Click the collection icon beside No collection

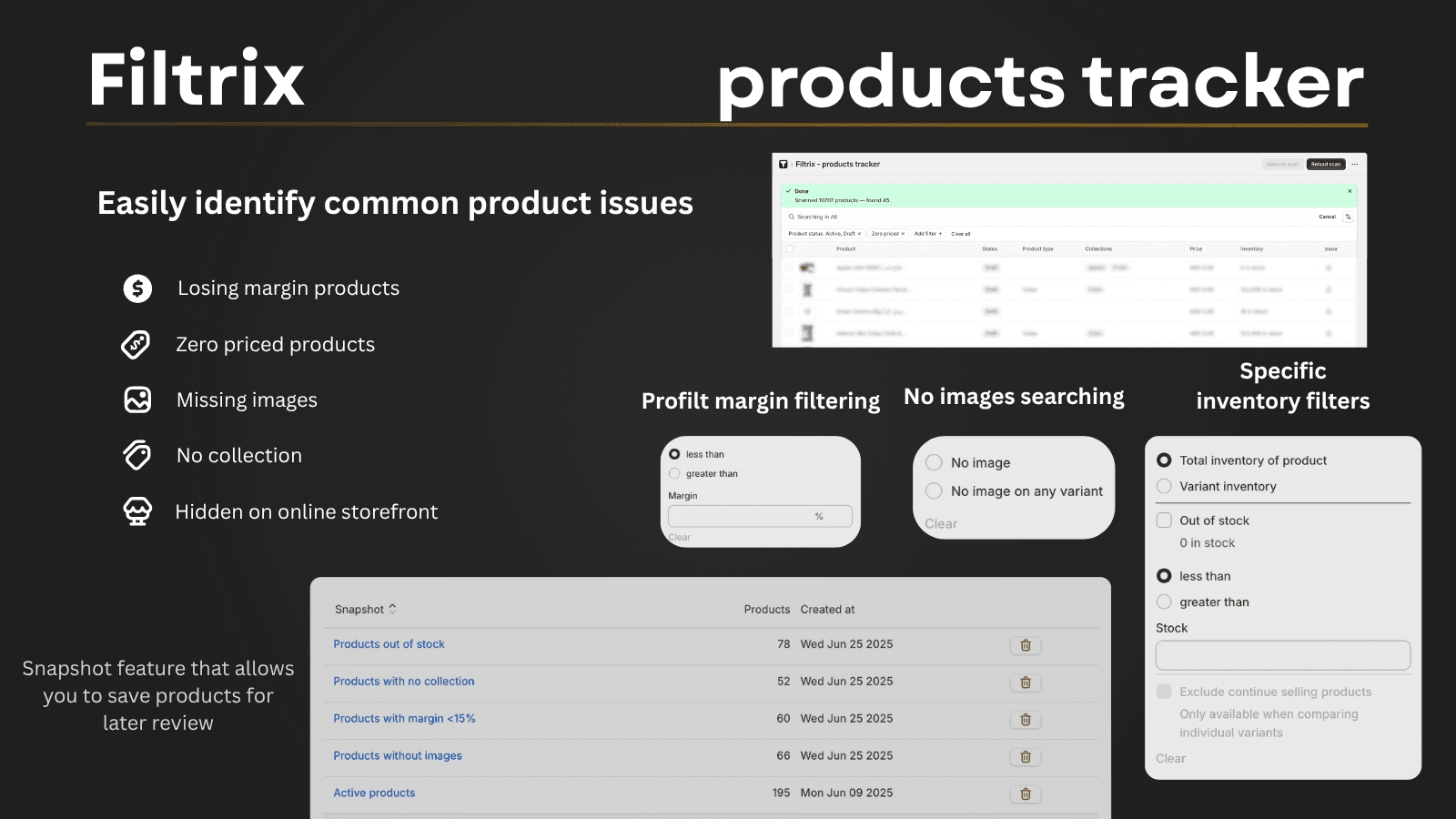(x=137, y=455)
